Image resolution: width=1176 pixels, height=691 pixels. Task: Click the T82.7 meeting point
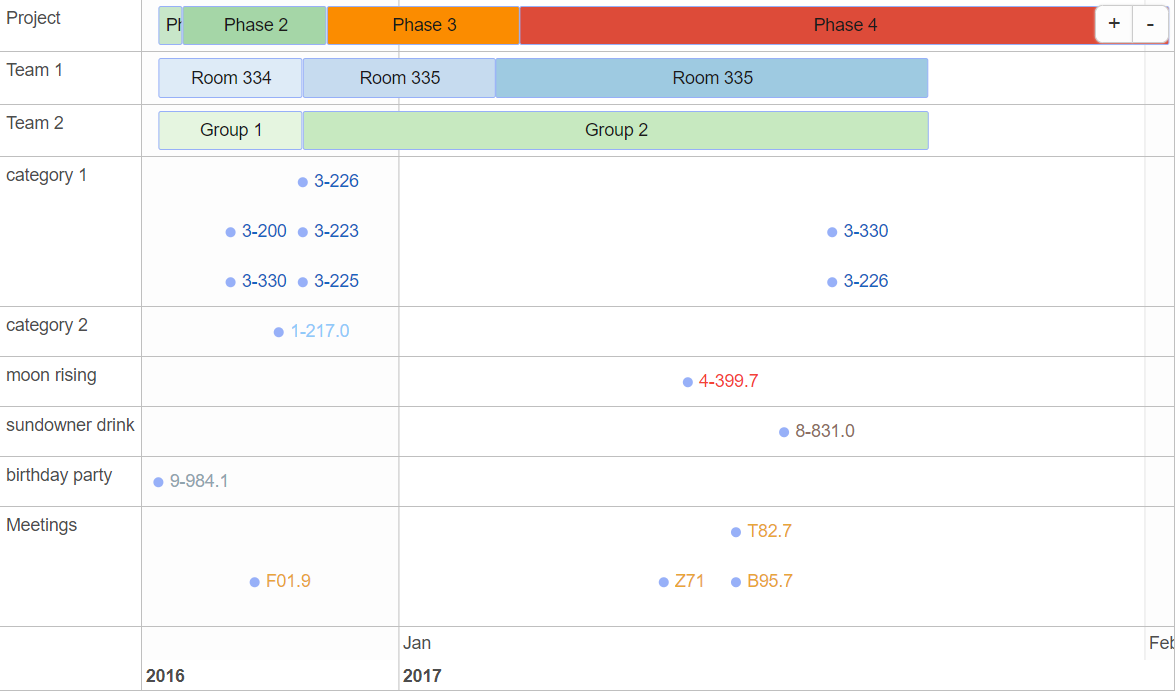(768, 531)
